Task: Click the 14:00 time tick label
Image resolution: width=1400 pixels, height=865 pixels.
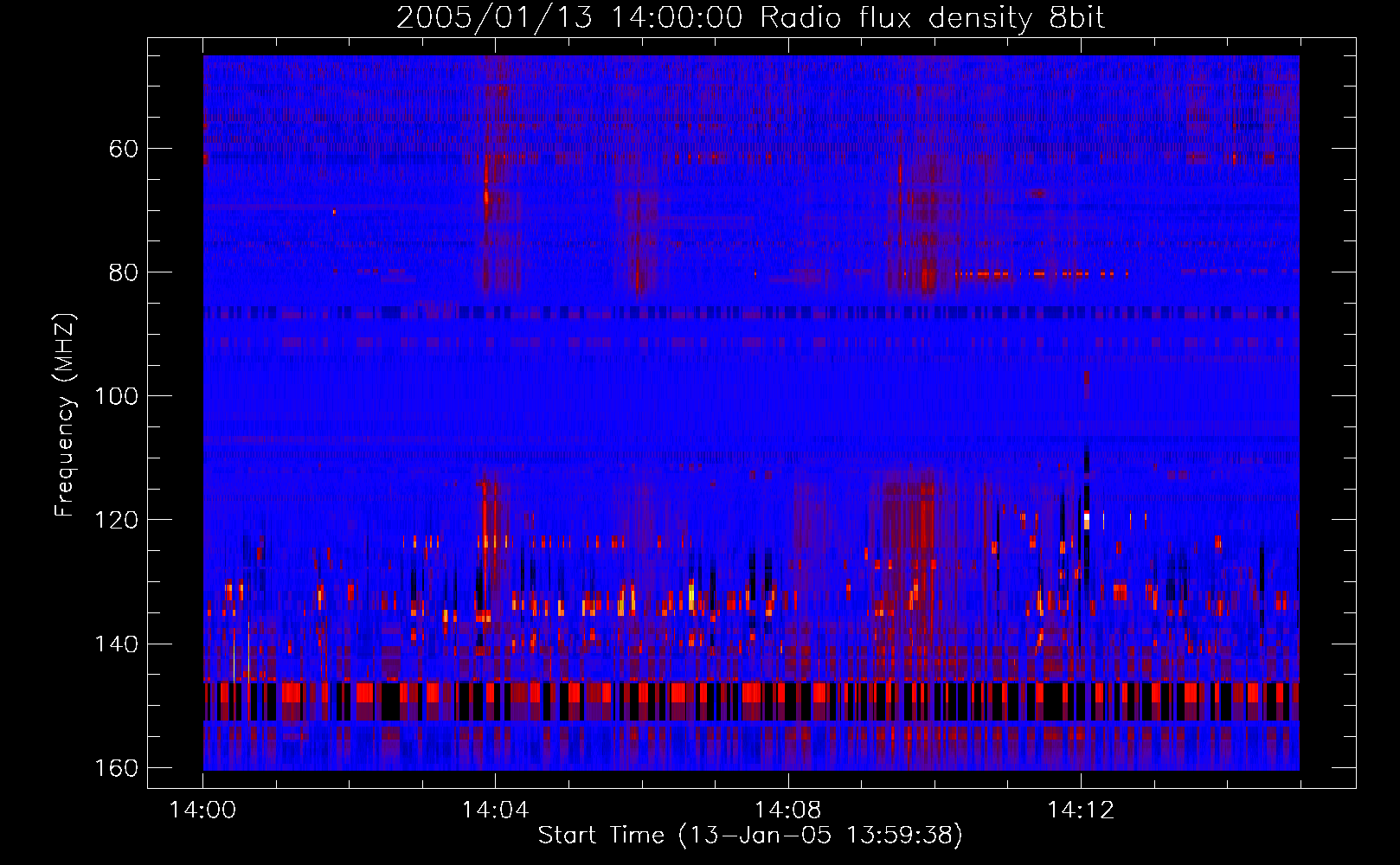Action: click(x=203, y=811)
